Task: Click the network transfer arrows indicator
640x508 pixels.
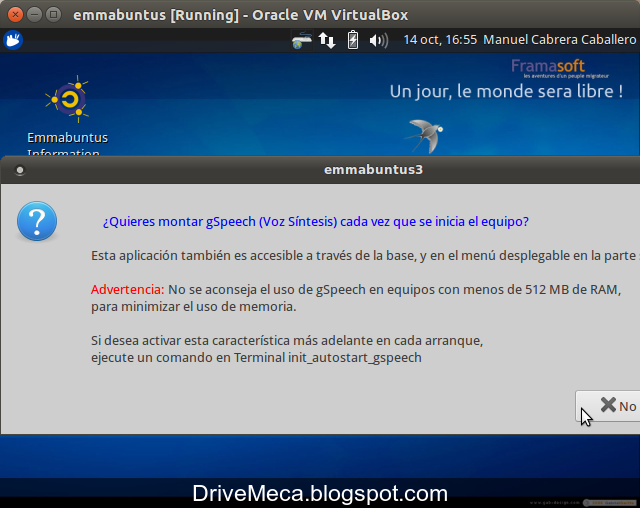Action: pos(327,40)
